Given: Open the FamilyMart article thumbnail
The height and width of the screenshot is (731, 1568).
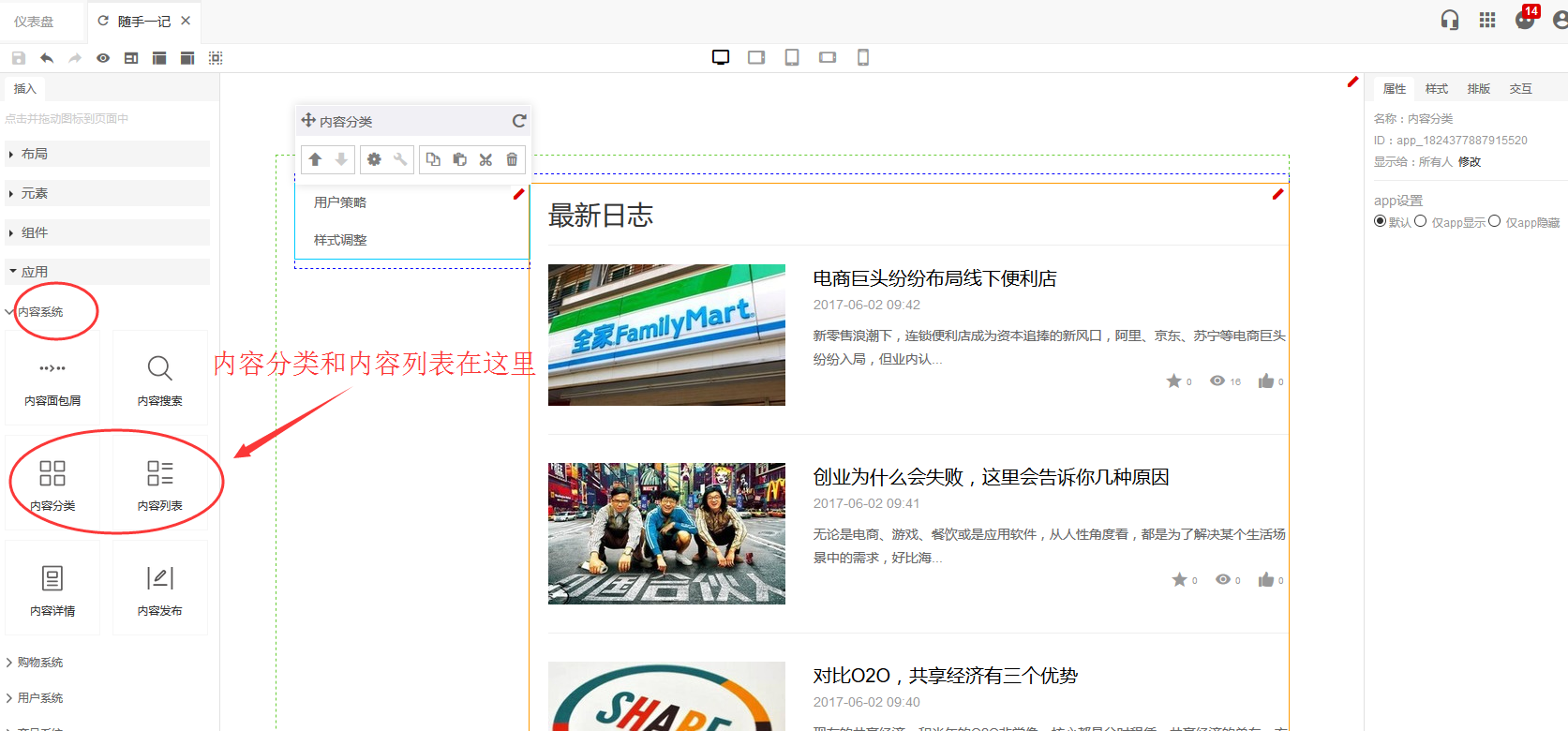Looking at the screenshot, I should pyautogui.click(x=666, y=335).
